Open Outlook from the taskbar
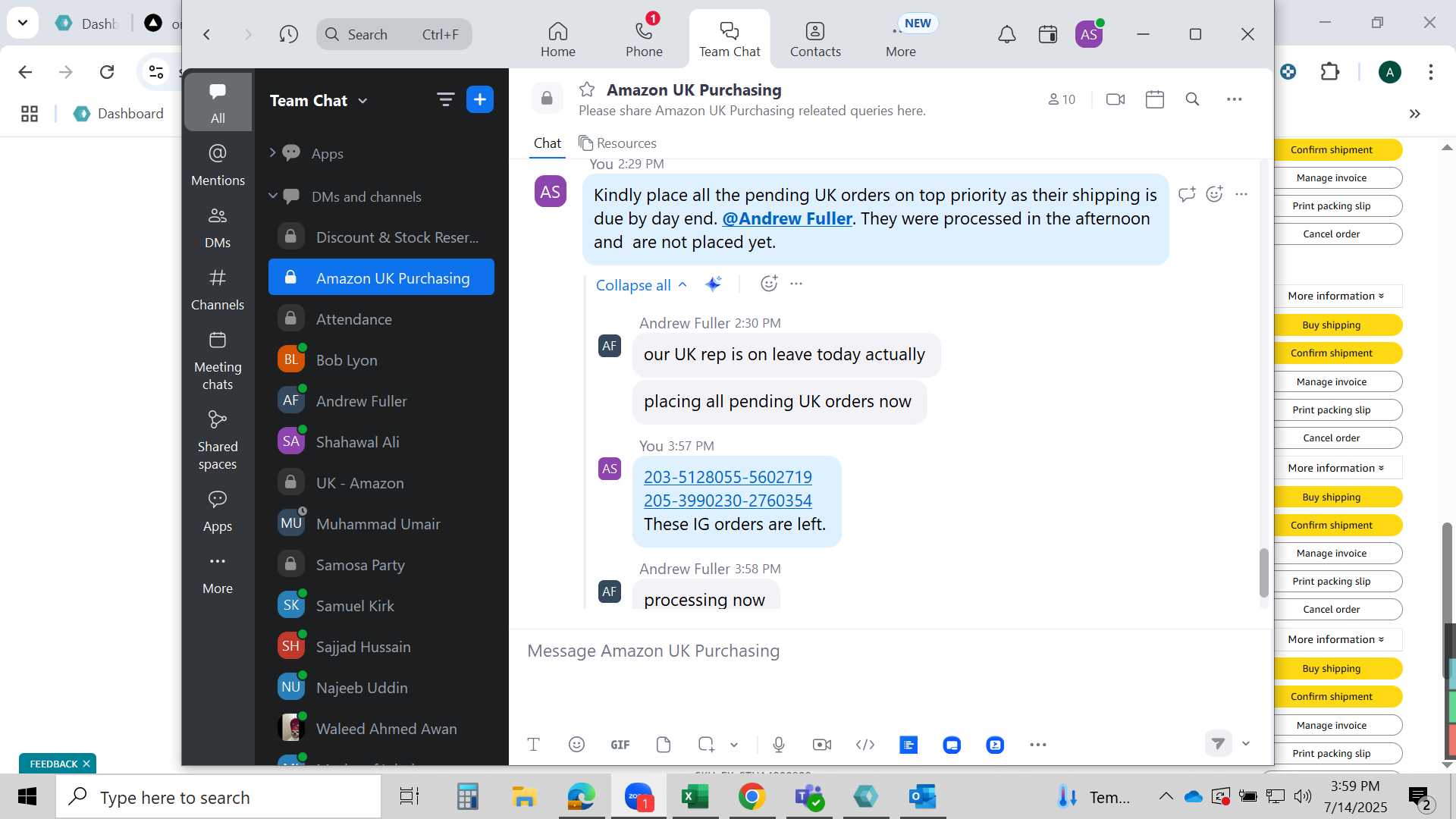The width and height of the screenshot is (1456, 819). [923, 796]
